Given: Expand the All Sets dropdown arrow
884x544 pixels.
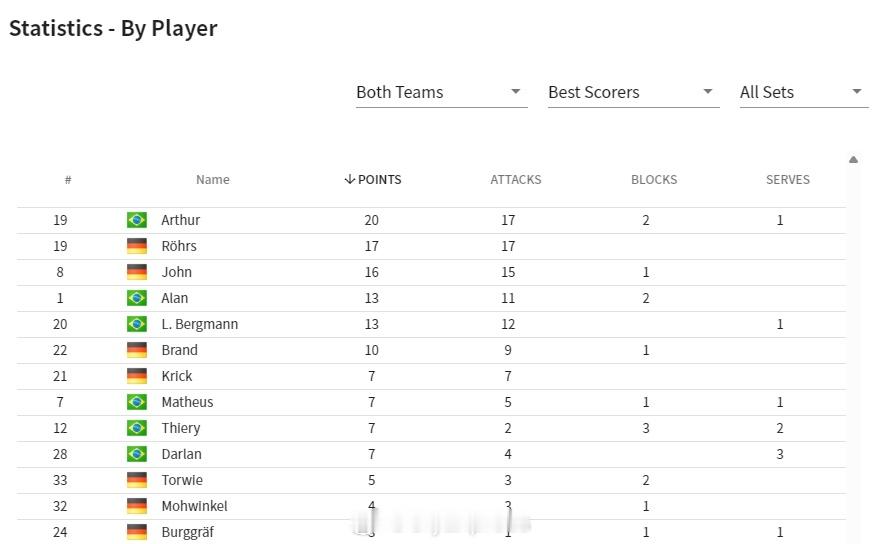Looking at the screenshot, I should pyautogui.click(x=857, y=91).
